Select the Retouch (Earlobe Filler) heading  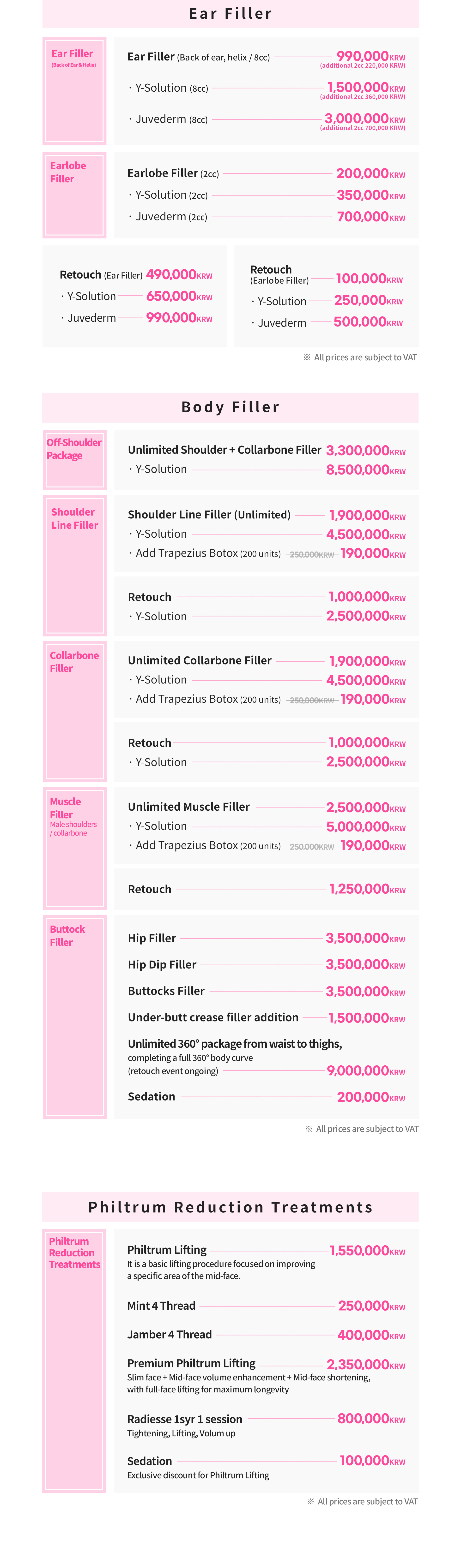271,270
